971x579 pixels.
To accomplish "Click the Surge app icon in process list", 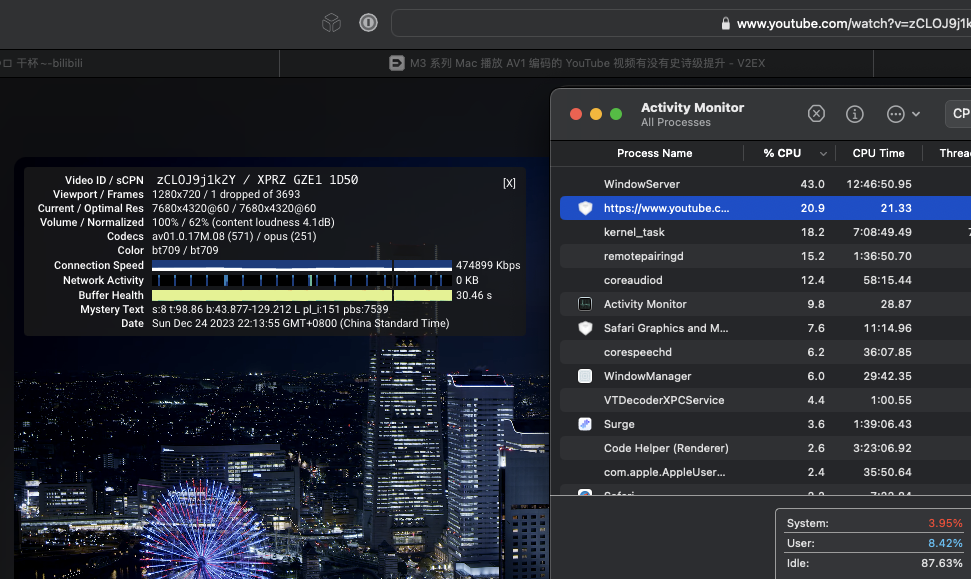I will (x=585, y=424).
